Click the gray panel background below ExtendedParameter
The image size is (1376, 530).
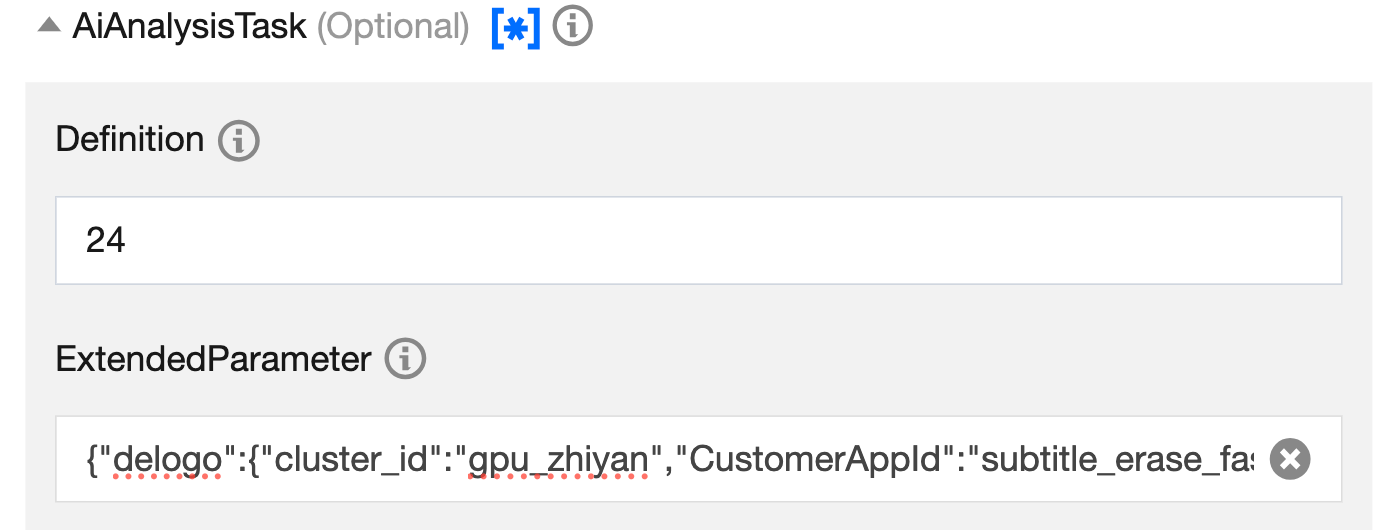(x=698, y=517)
